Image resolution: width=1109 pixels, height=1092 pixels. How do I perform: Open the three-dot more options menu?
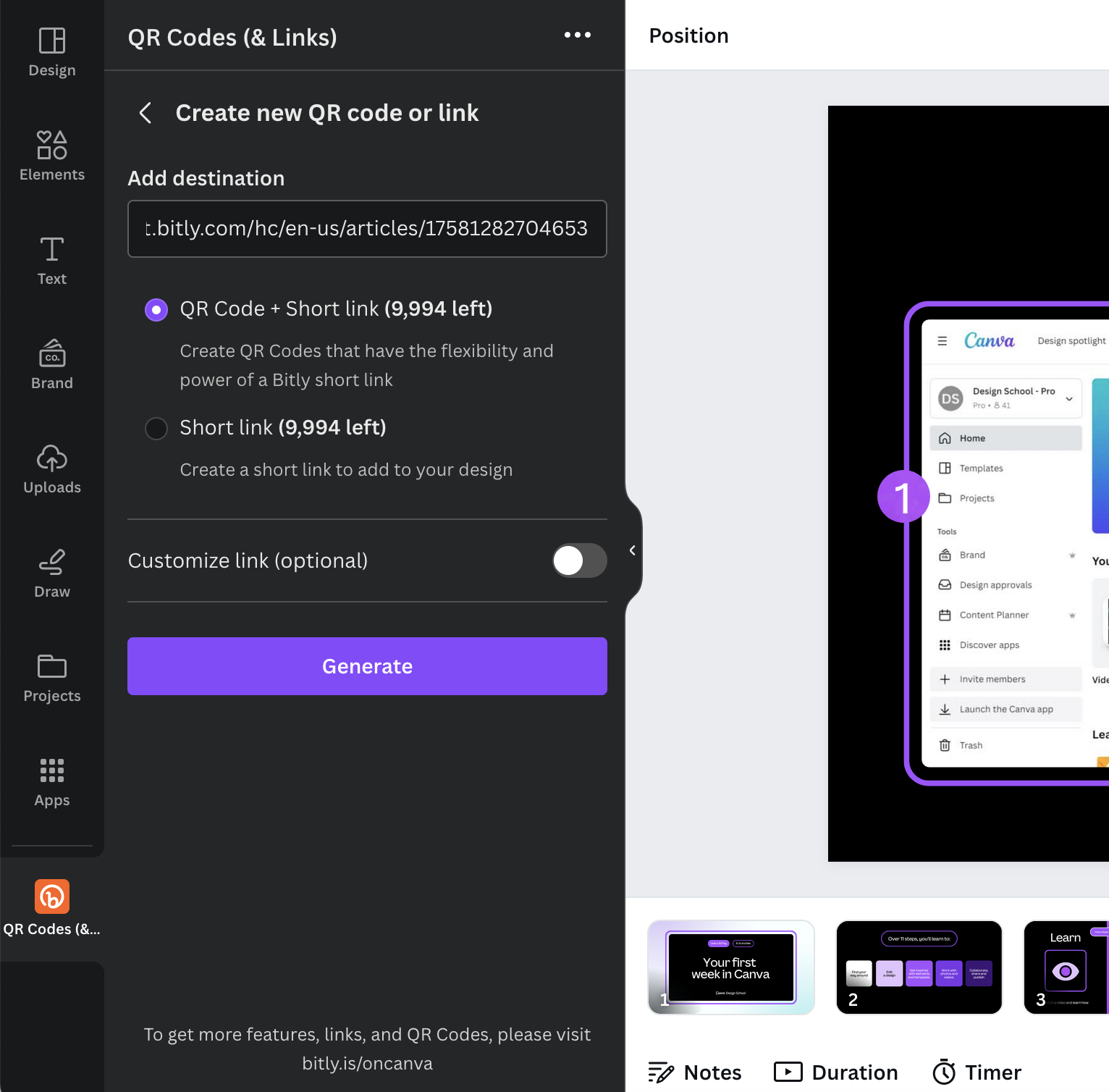[x=577, y=35]
